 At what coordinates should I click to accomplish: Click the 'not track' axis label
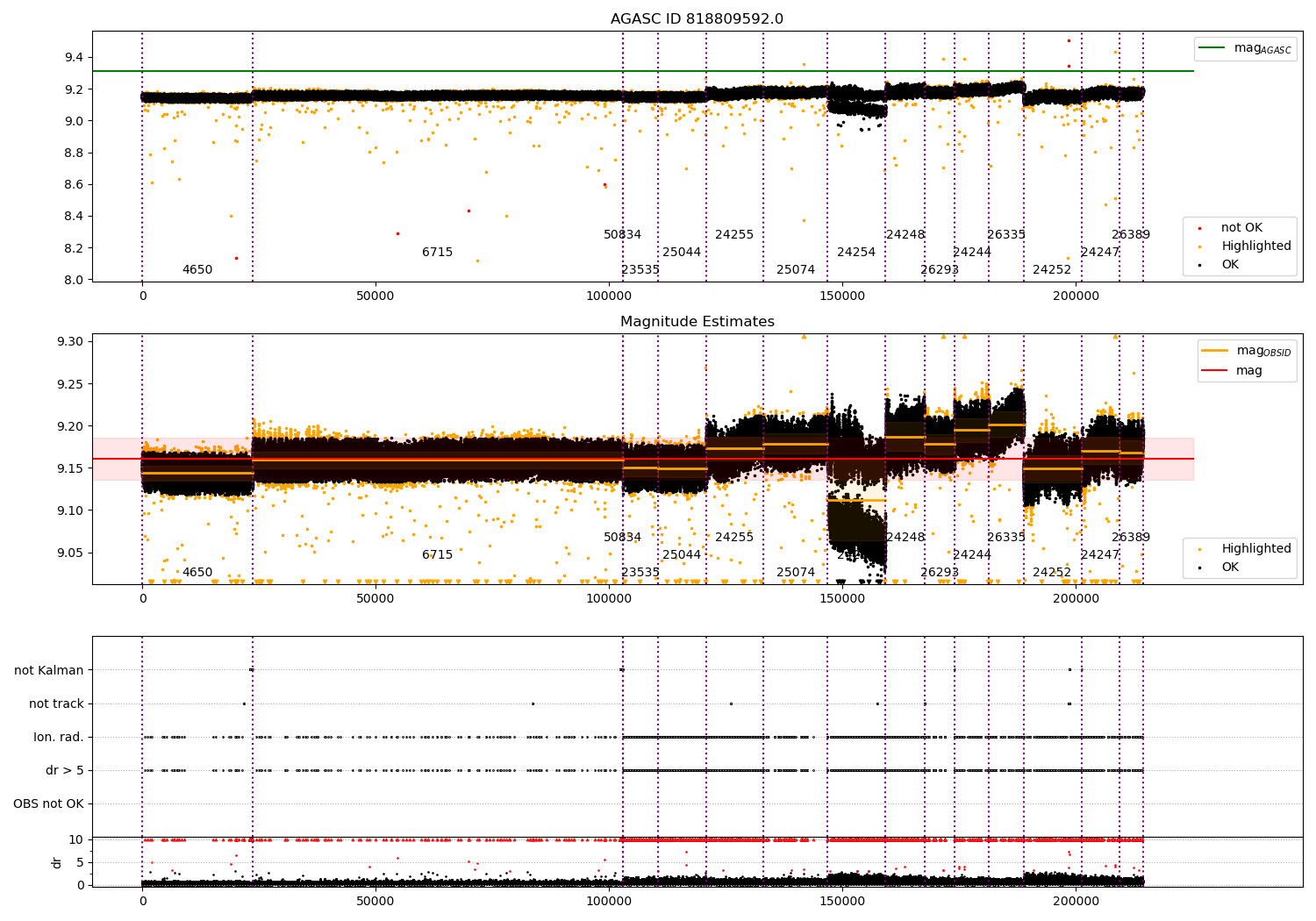tap(56, 703)
